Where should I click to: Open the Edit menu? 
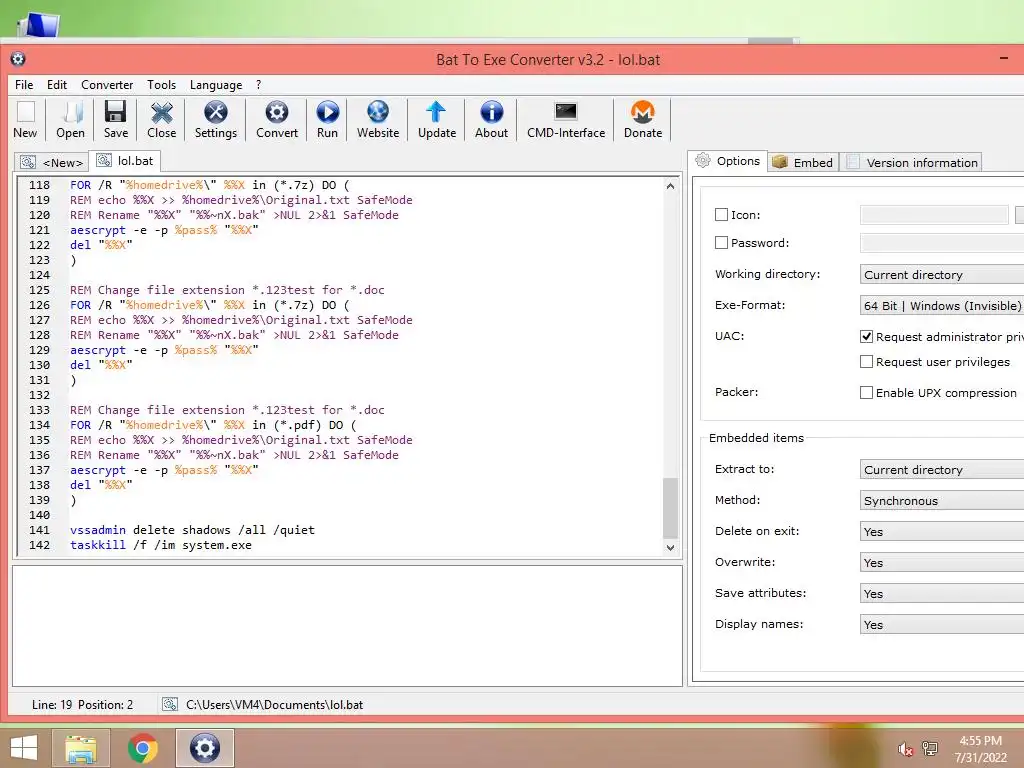coord(57,85)
